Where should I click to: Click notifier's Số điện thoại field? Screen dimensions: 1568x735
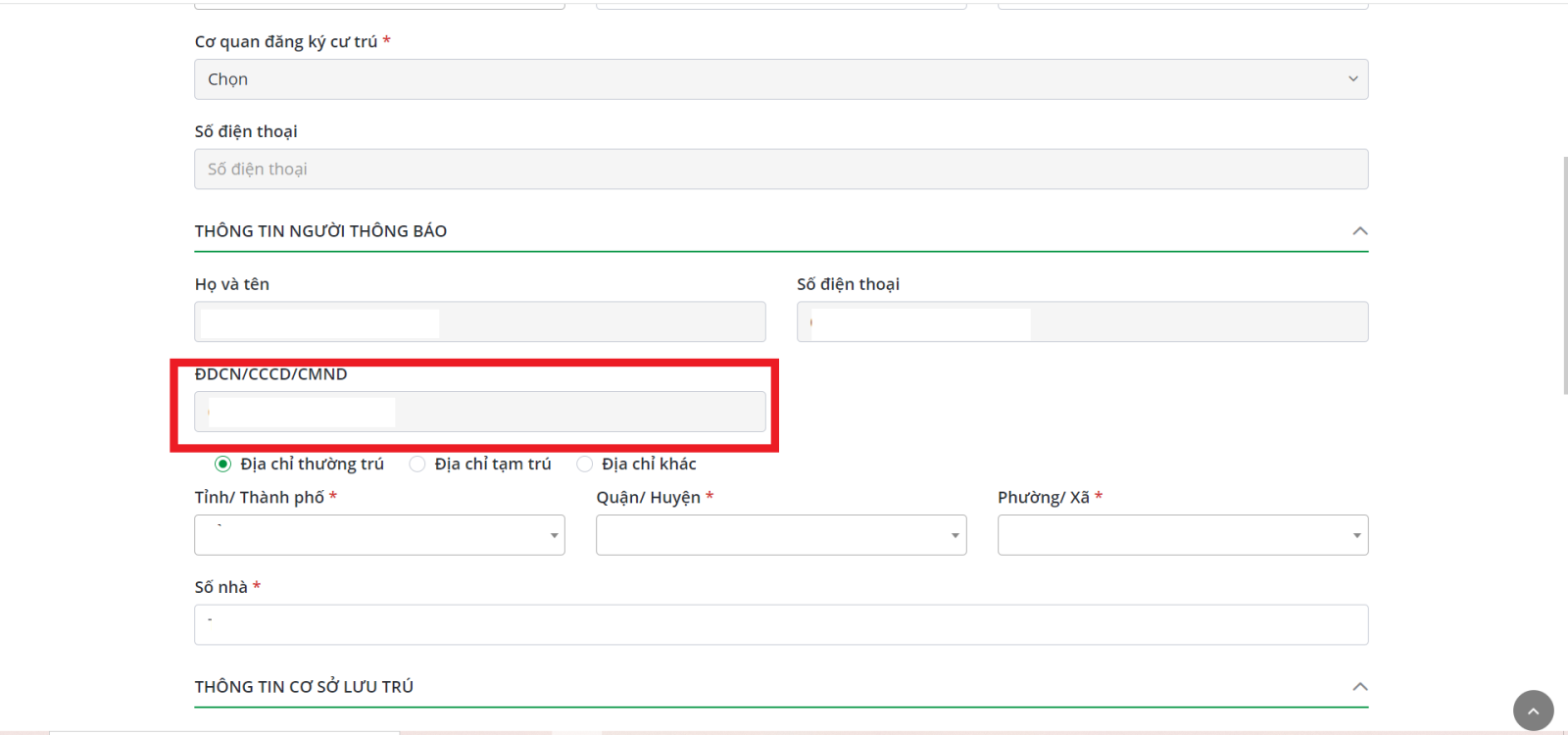[1083, 321]
